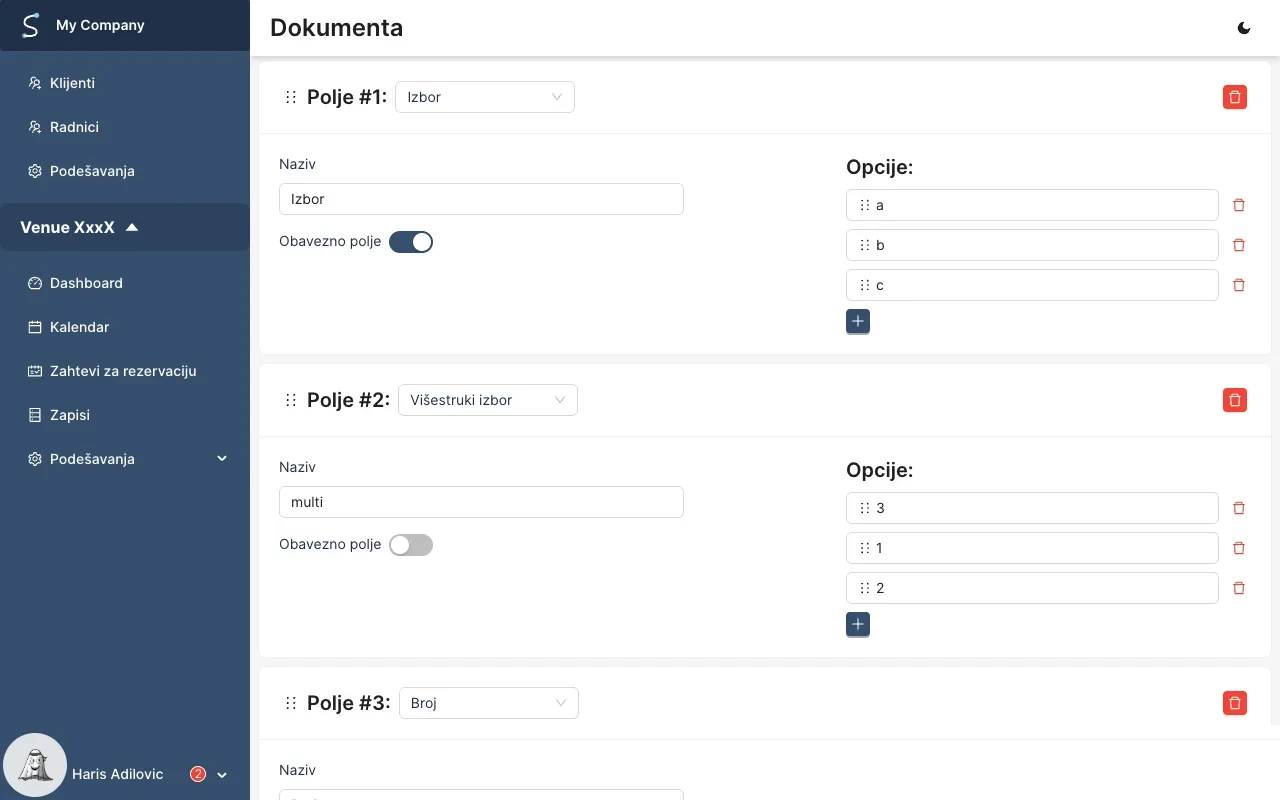Edit Naziv input containing multi
This screenshot has width=1280, height=800.
click(x=481, y=502)
